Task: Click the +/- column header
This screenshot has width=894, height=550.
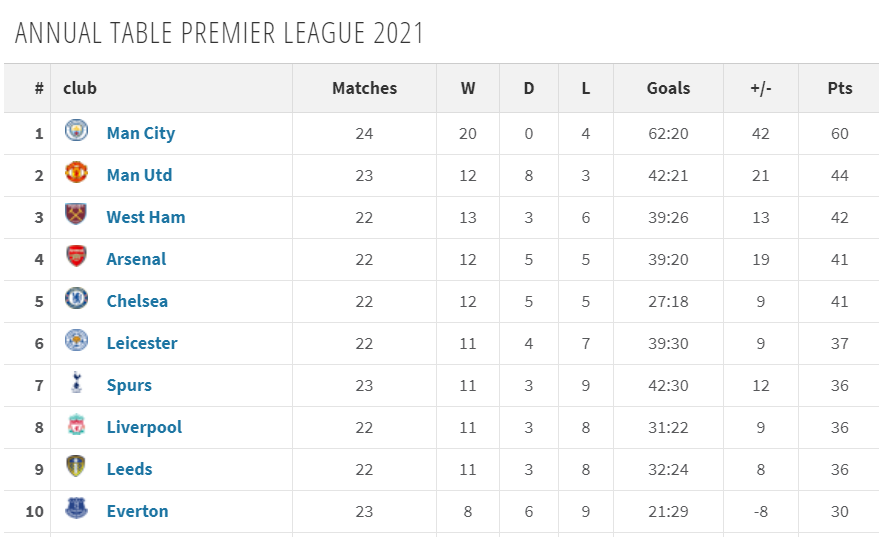Action: pos(761,88)
